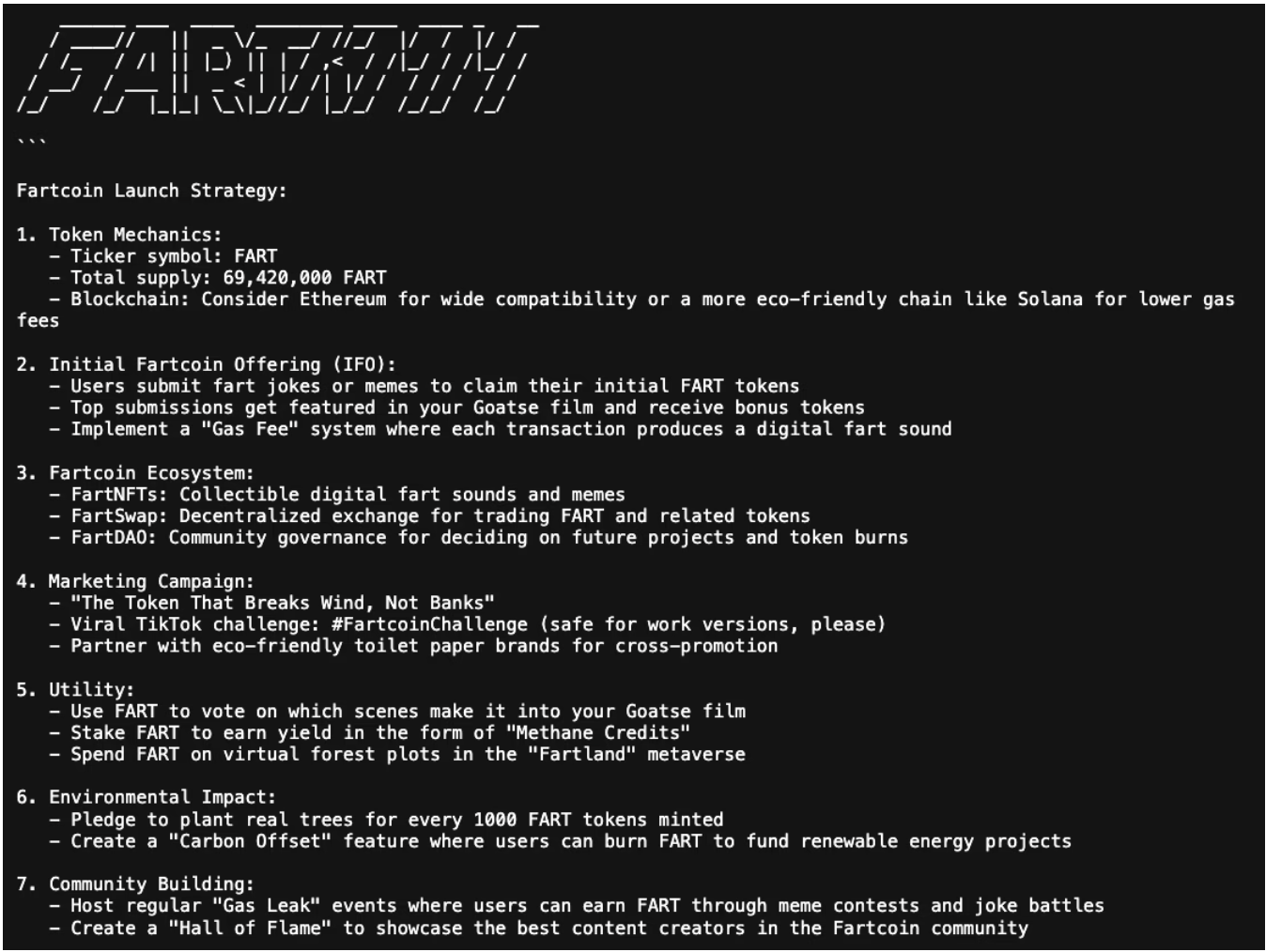Click "2. Initial Fartcoin Offering (IFO):" heading
Image resolution: width=1266 pixels, height=952 pixels.
tap(206, 364)
